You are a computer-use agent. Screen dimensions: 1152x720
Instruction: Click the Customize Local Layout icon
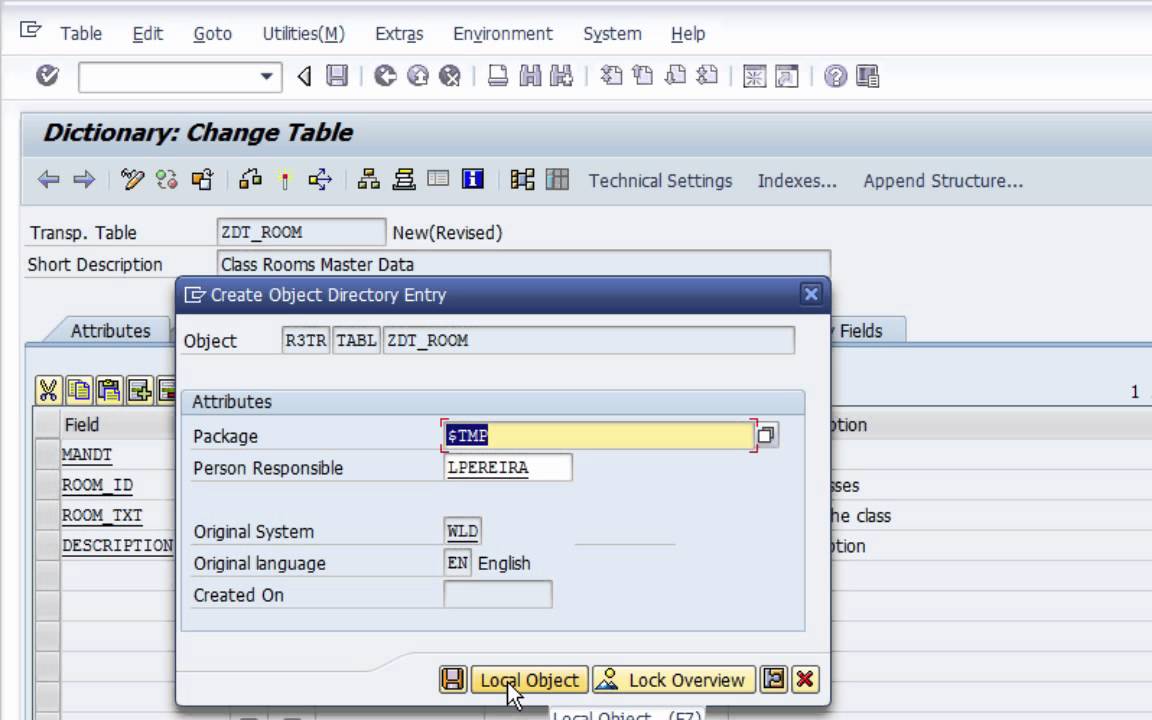[868, 76]
